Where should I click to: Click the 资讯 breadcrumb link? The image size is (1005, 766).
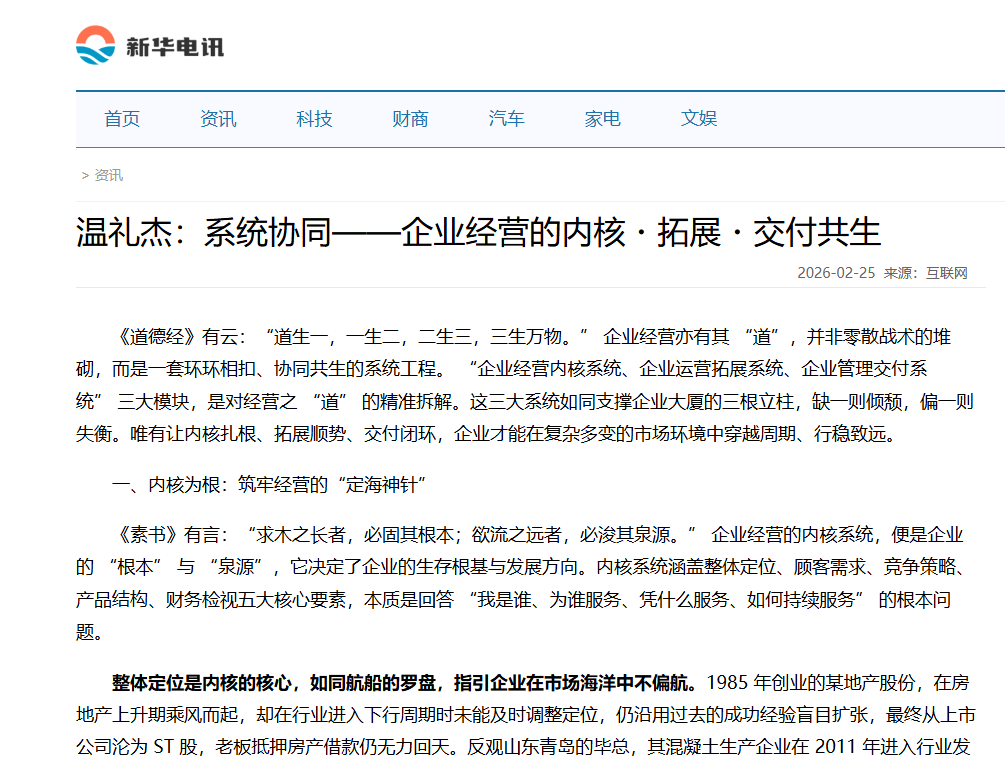point(107,175)
